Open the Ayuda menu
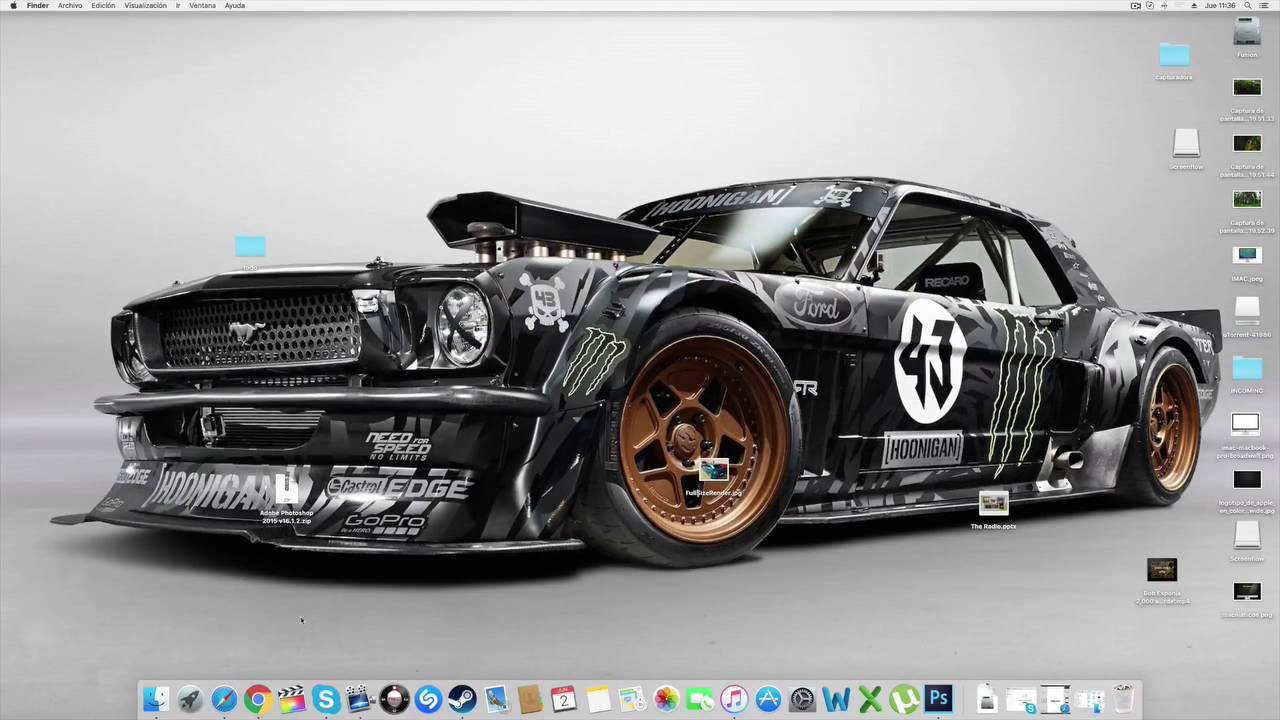Image resolution: width=1280 pixels, height=720 pixels. coord(235,6)
